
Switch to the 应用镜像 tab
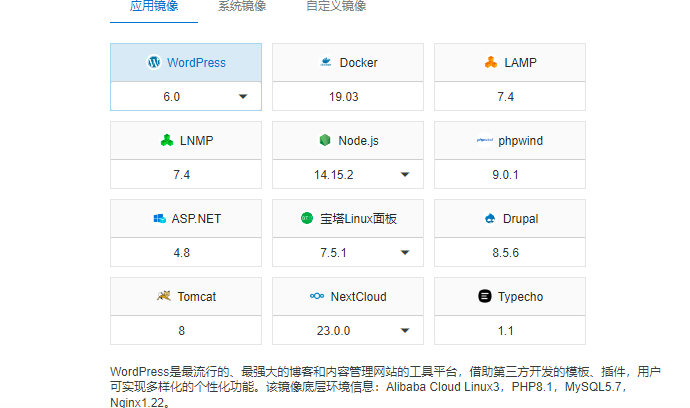click(x=154, y=6)
